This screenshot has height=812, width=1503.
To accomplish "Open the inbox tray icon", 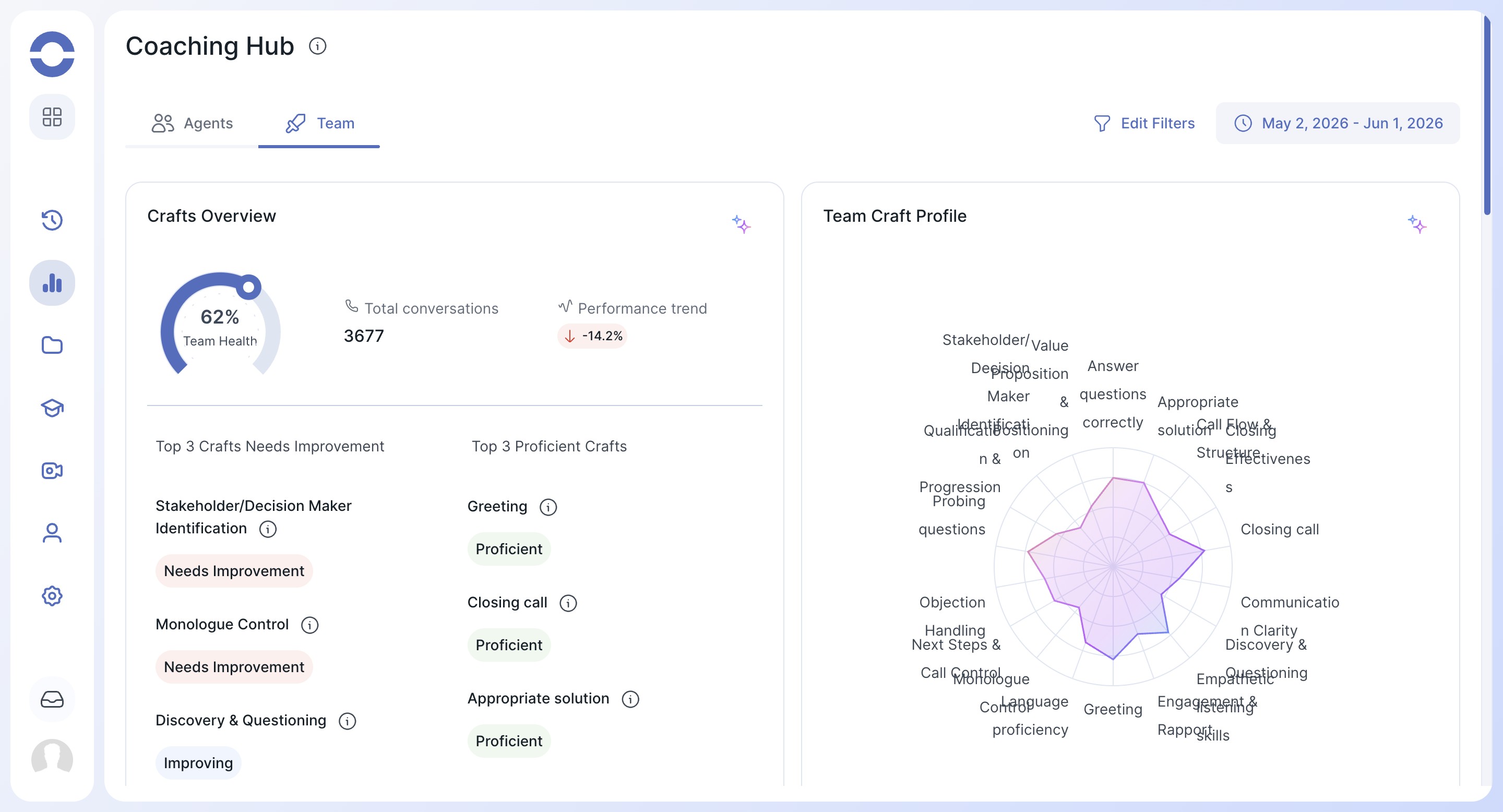I will (x=52, y=699).
